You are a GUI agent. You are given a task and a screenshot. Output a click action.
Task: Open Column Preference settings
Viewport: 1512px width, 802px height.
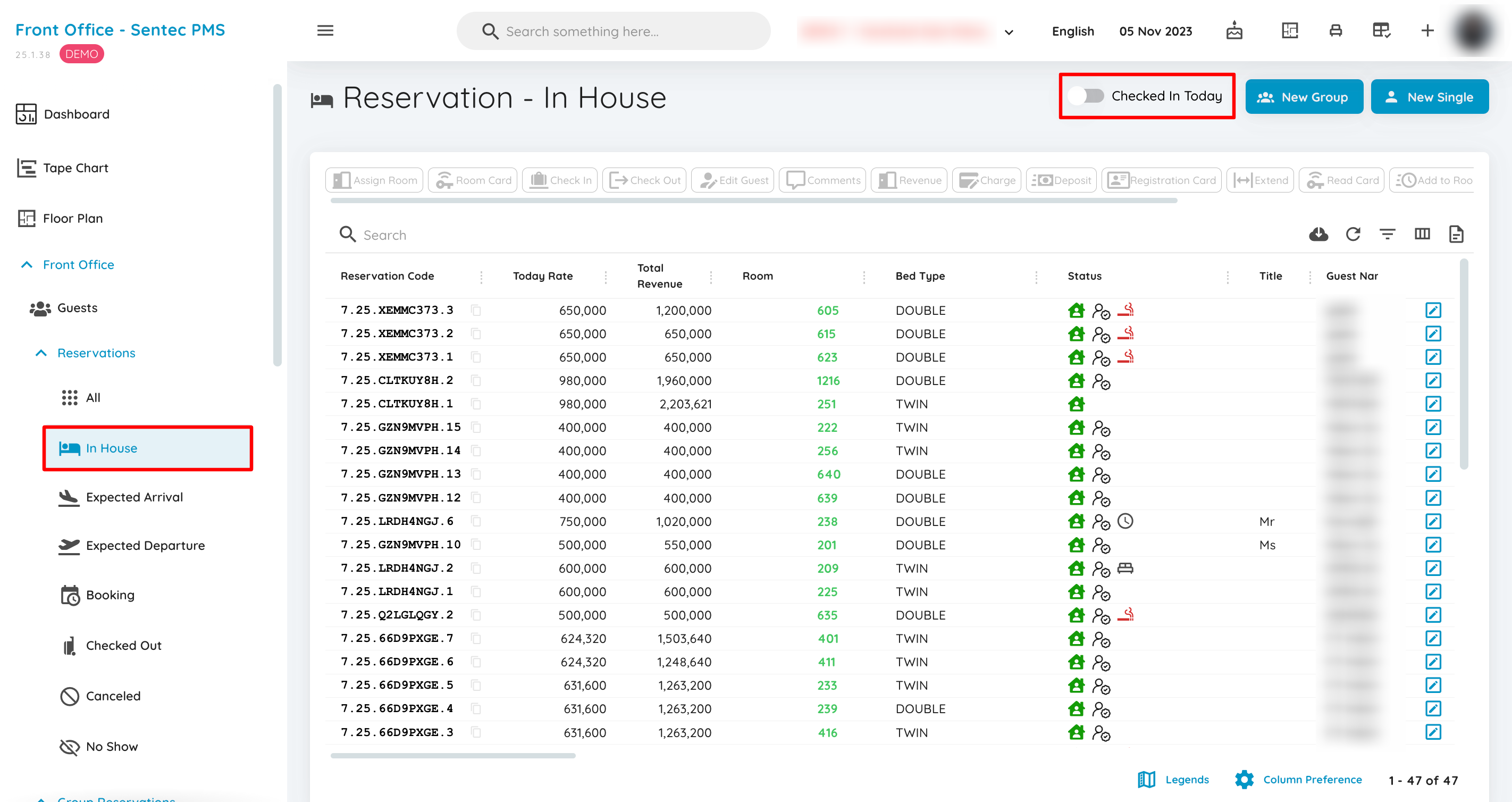(1298, 779)
